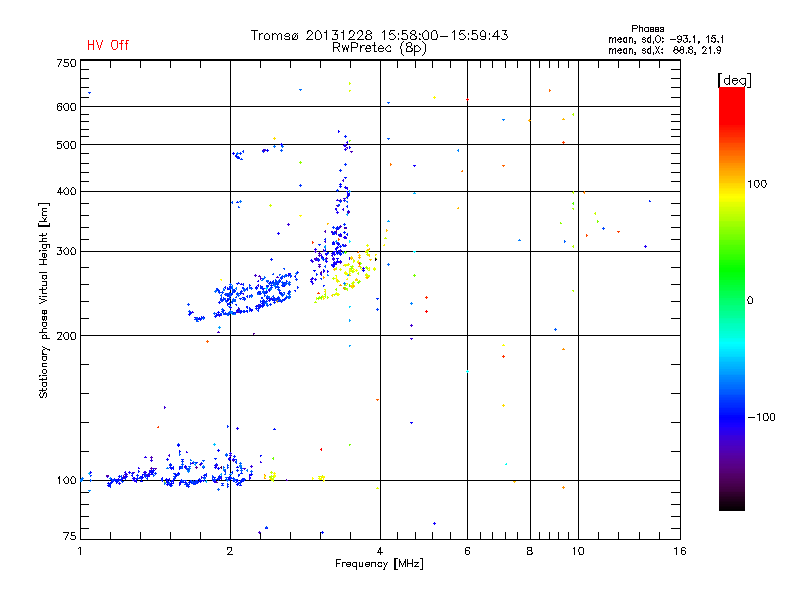Click the y-axis label '600'
Viewport: 800px width, 600px height.
[x=66, y=107]
